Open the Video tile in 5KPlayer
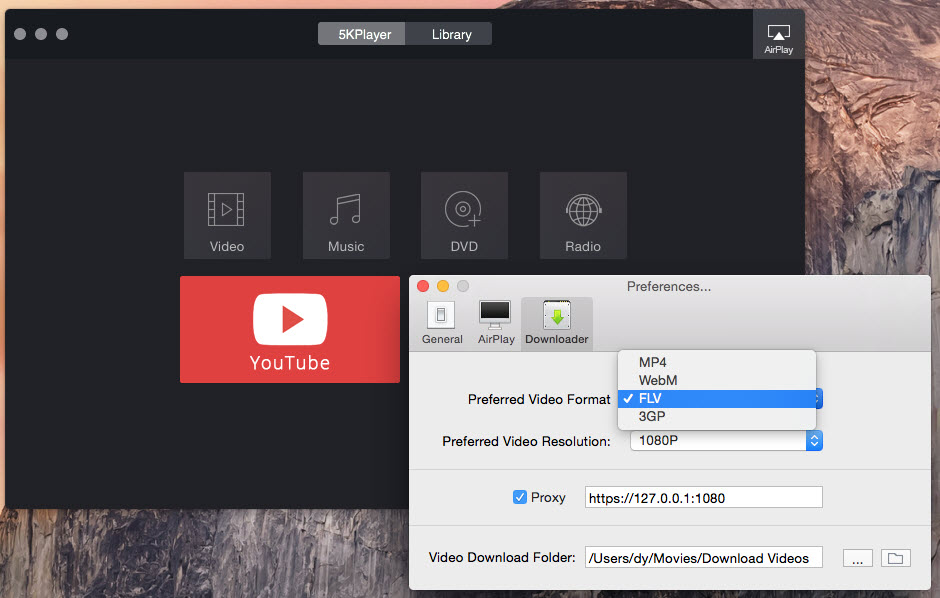Image resolution: width=940 pixels, height=598 pixels. point(227,216)
